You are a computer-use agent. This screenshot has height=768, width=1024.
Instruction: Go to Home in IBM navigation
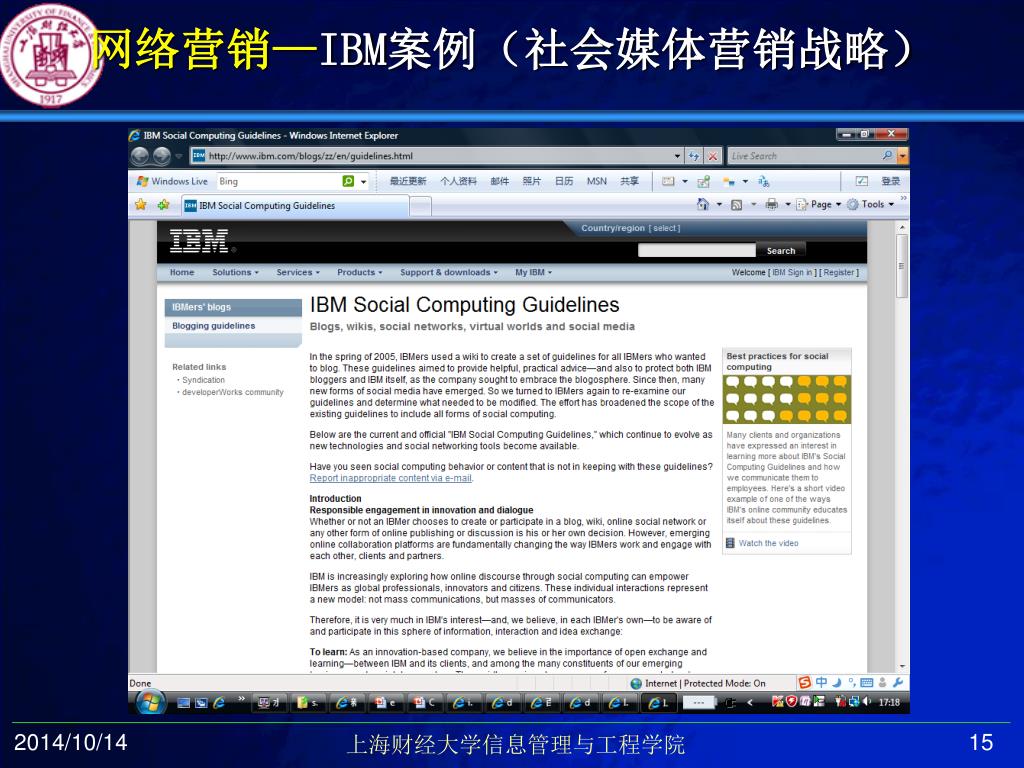click(182, 272)
